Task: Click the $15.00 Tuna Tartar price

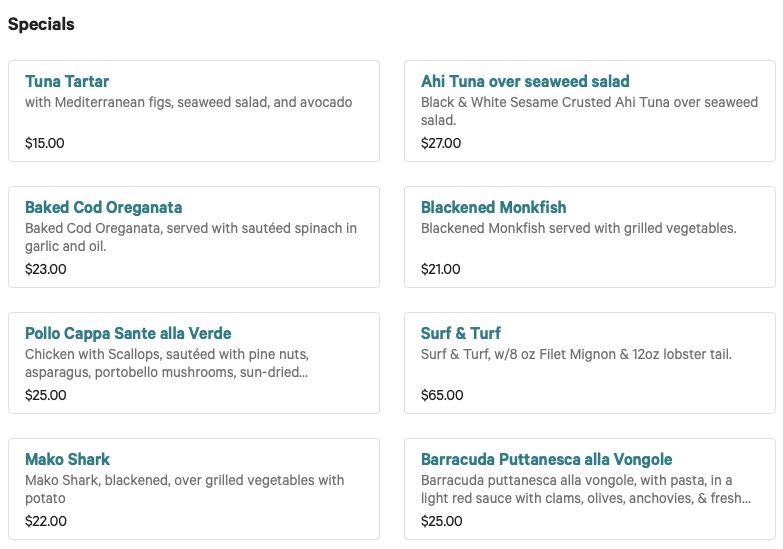Action: coord(45,143)
